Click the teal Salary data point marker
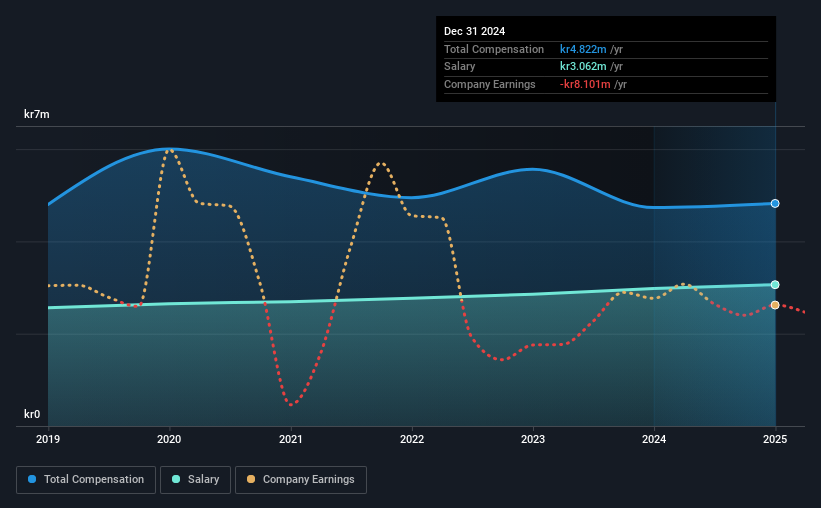Screen dimensions: 821x508 pyautogui.click(x=775, y=285)
